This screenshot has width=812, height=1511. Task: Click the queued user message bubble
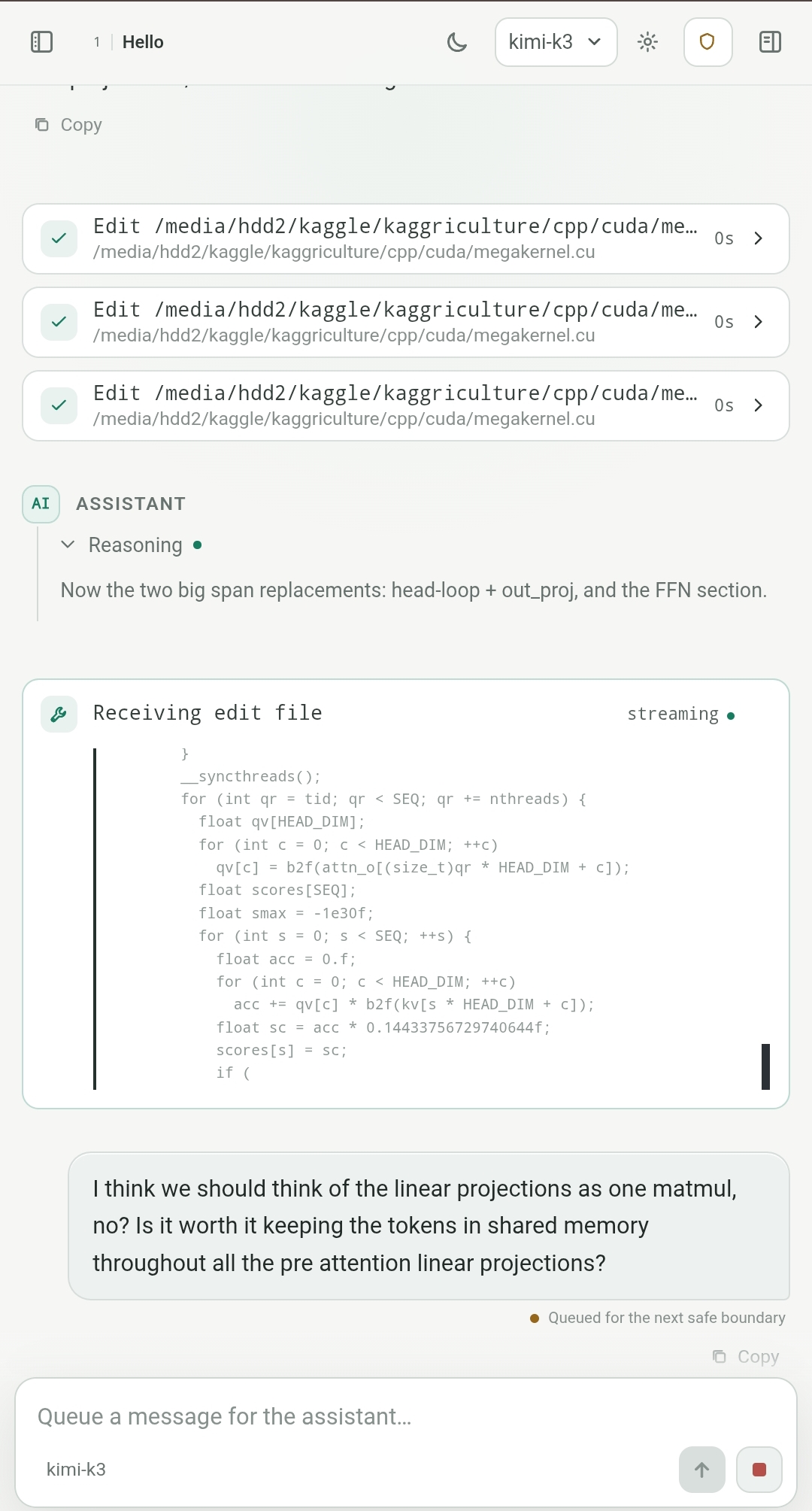coord(429,1226)
